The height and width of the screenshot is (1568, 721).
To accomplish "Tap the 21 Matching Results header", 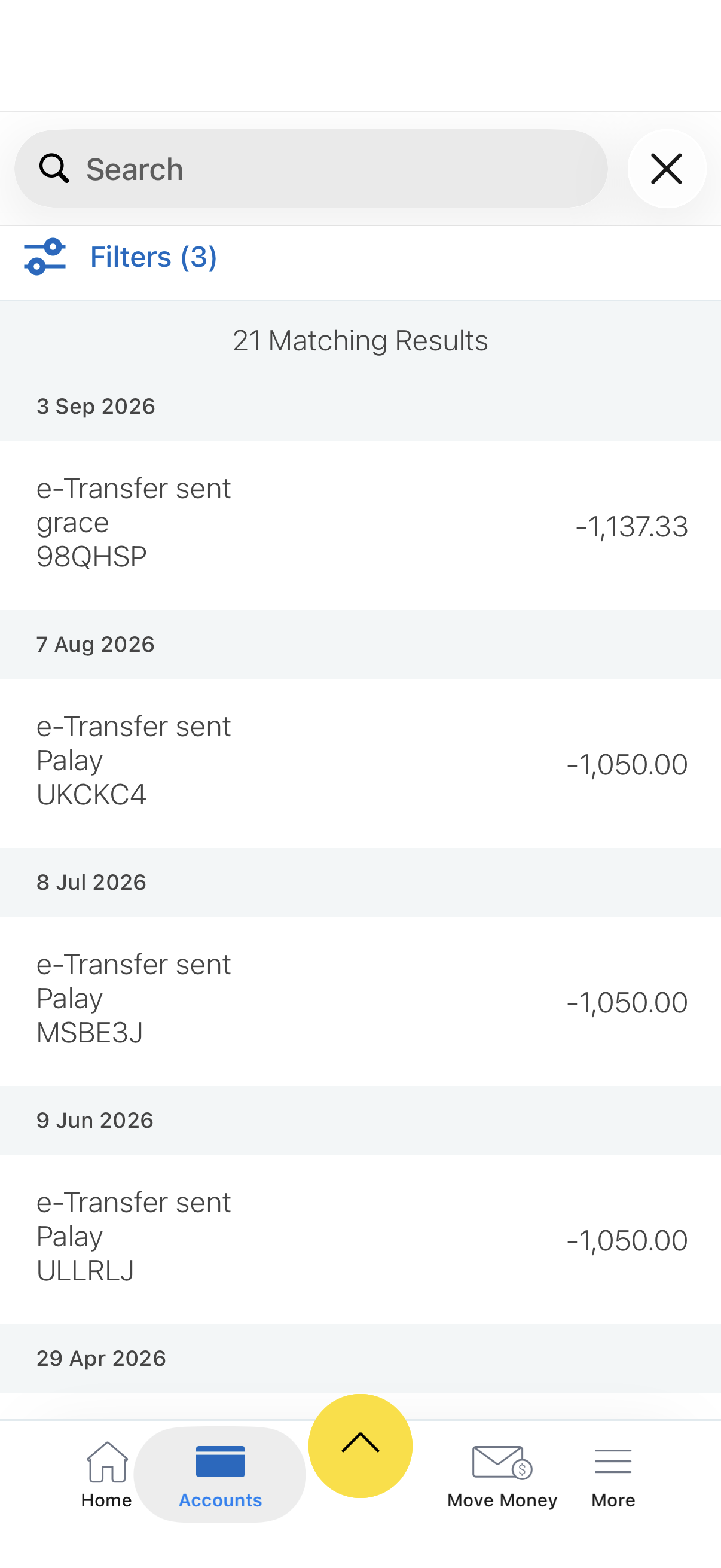I will point(360,340).
